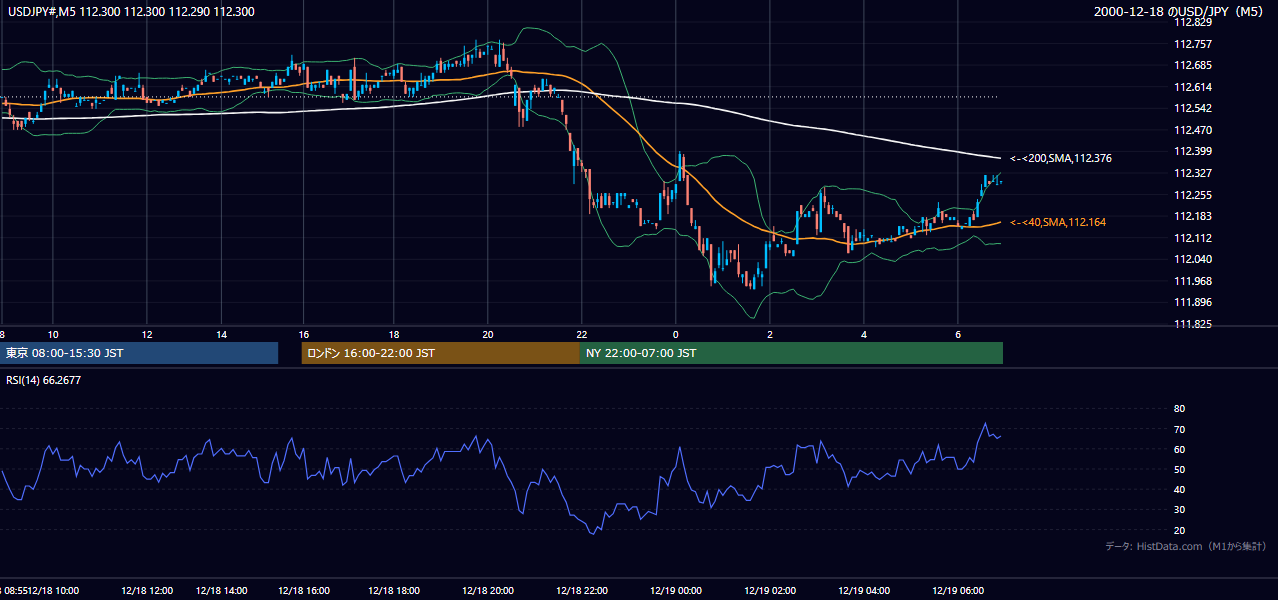This screenshot has height=600, width=1278.
Task: Click the 111.896 price axis label
Action: [x=1193, y=302]
